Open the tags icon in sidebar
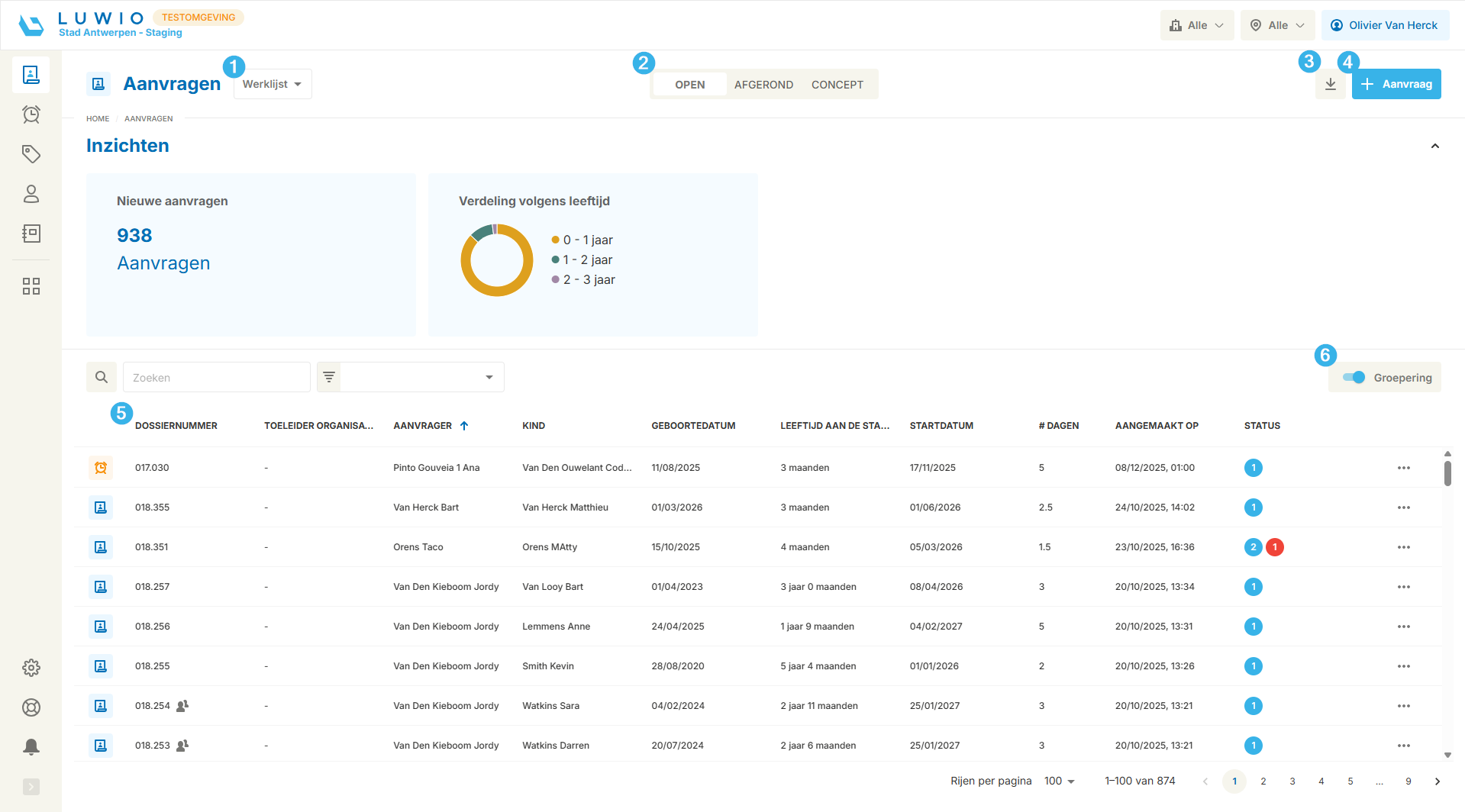1465x812 pixels. 31,154
